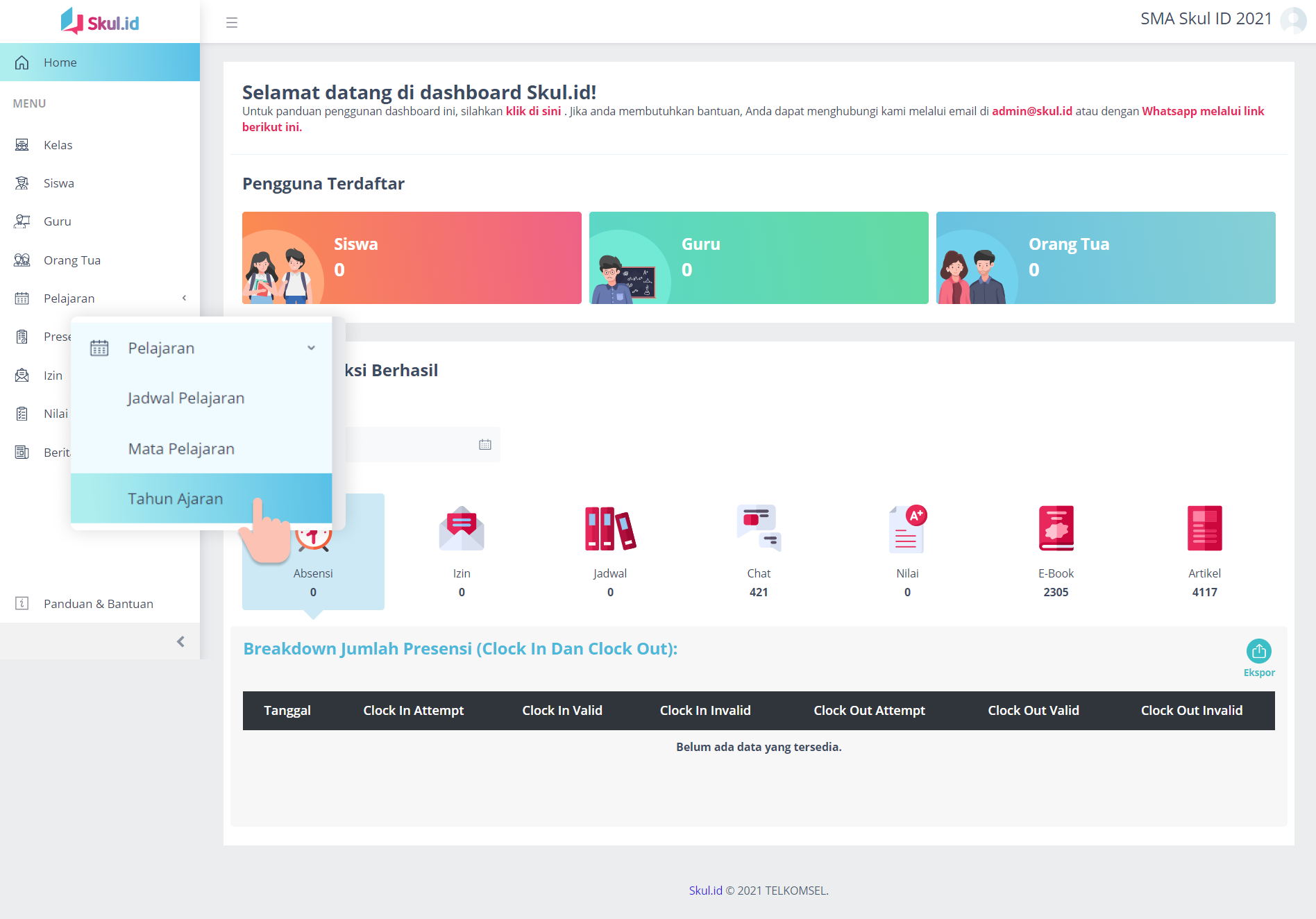Screen dimensions: 1316x919
Task: Select the Chat statistics icon
Action: click(x=759, y=529)
